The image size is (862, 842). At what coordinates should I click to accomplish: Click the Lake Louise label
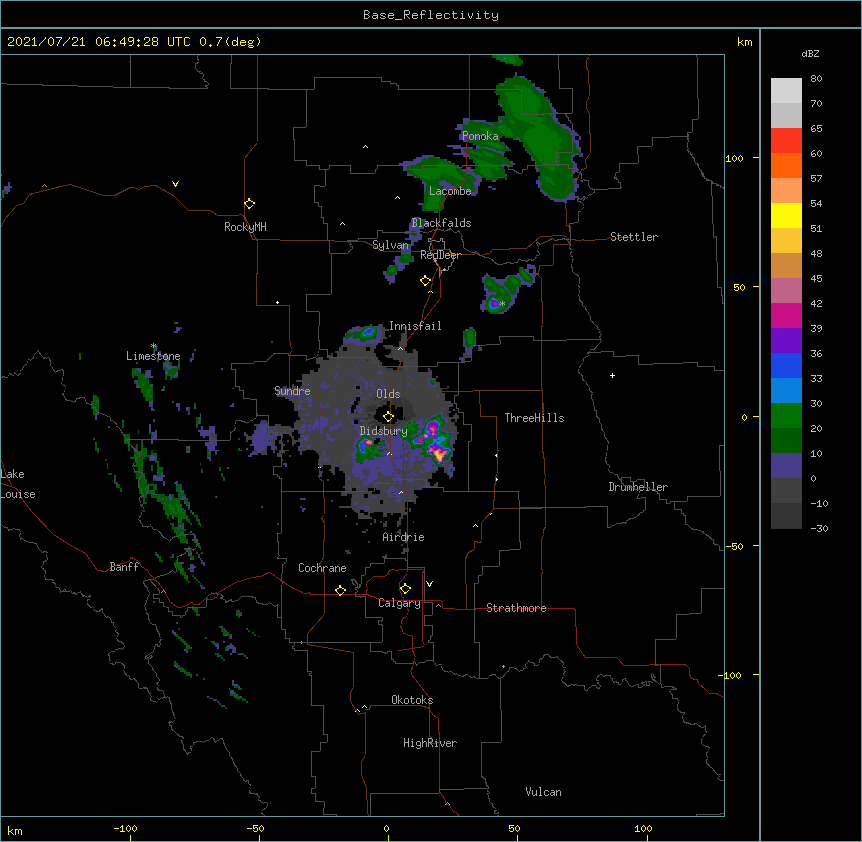(x=18, y=484)
